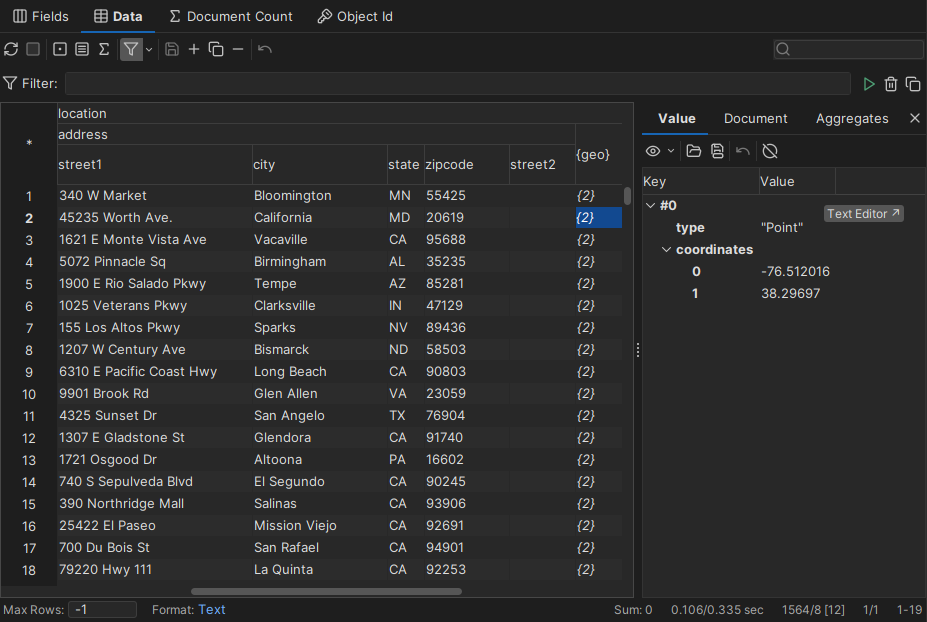This screenshot has height=622, width=927.
Task: Open the Fields tab
Action: coord(40,16)
